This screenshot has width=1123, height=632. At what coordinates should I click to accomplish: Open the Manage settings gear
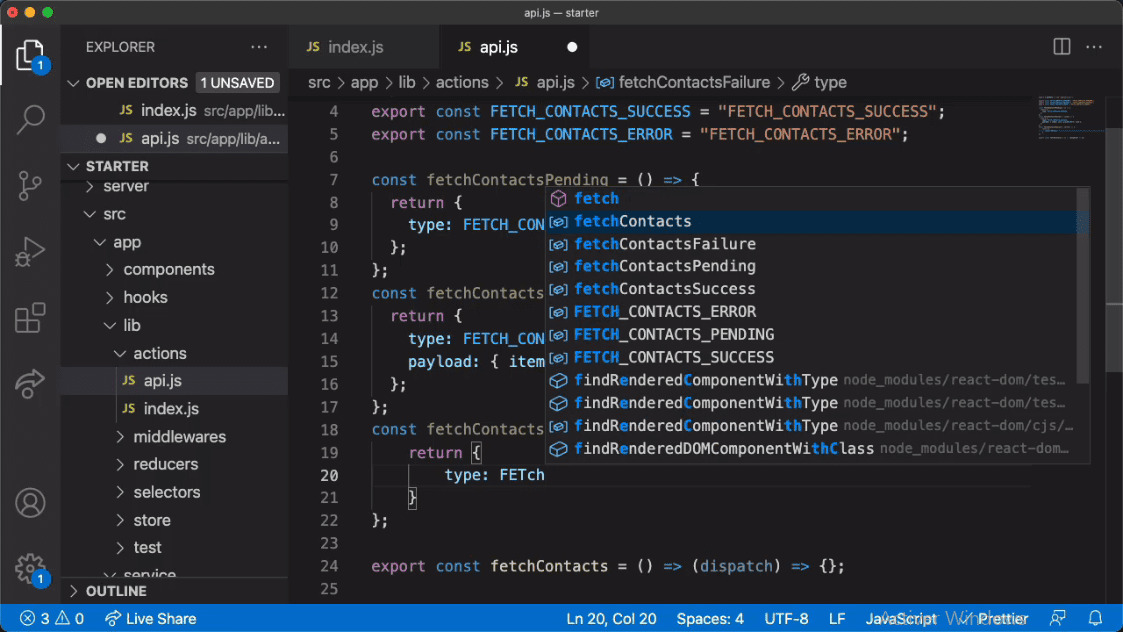tap(30, 566)
